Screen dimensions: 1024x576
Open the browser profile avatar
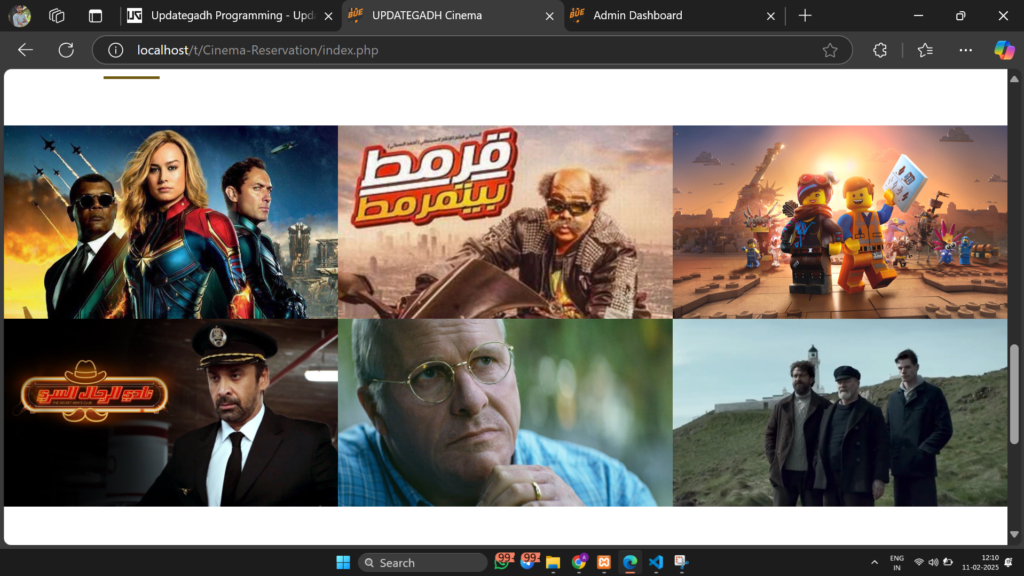click(x=20, y=16)
